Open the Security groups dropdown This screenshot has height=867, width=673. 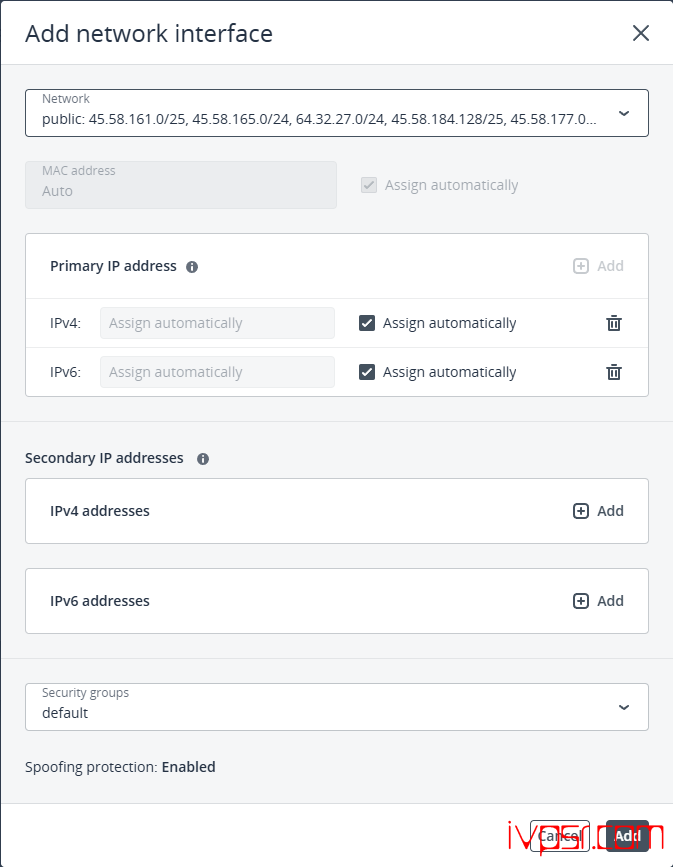tap(337, 707)
